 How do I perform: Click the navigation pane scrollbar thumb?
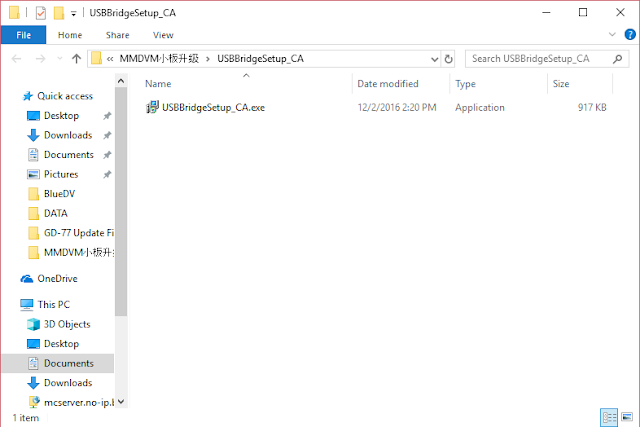121,202
